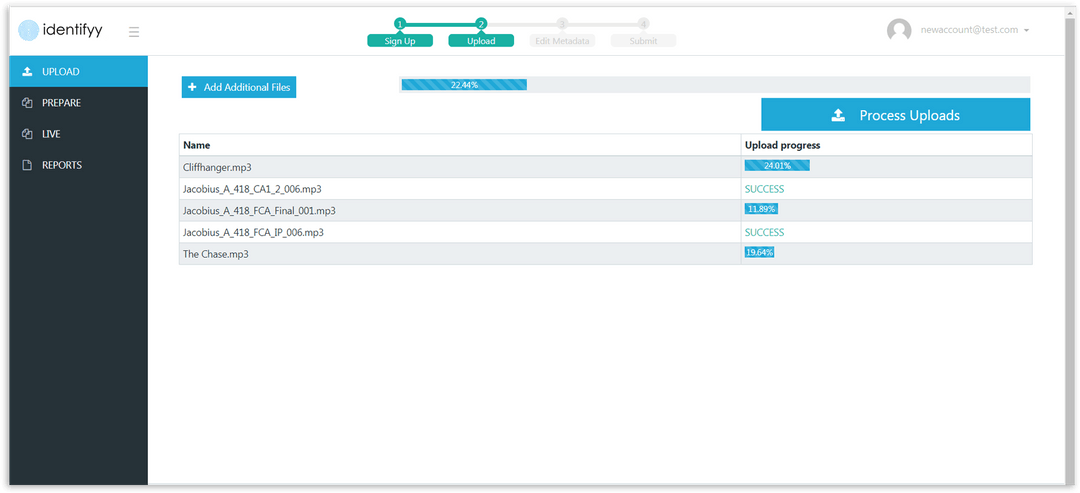Click the plus icon on Add Additional Files
1080x493 pixels.
[192, 87]
